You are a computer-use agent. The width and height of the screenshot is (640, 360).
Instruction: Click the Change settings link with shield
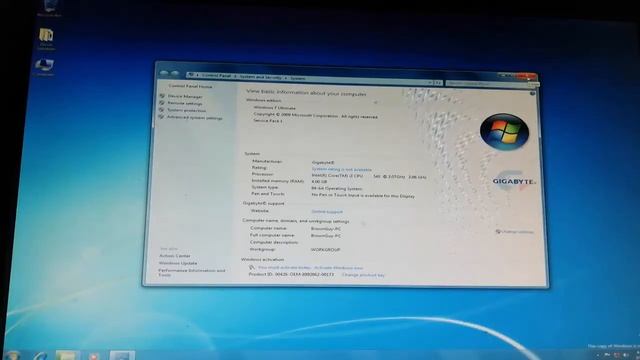coord(515,232)
